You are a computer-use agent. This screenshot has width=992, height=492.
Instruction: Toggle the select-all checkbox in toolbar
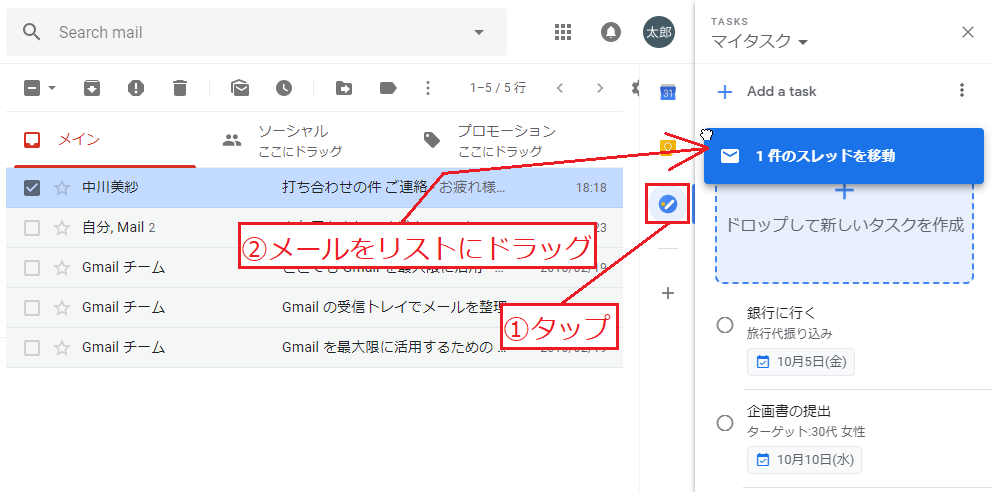pos(32,89)
